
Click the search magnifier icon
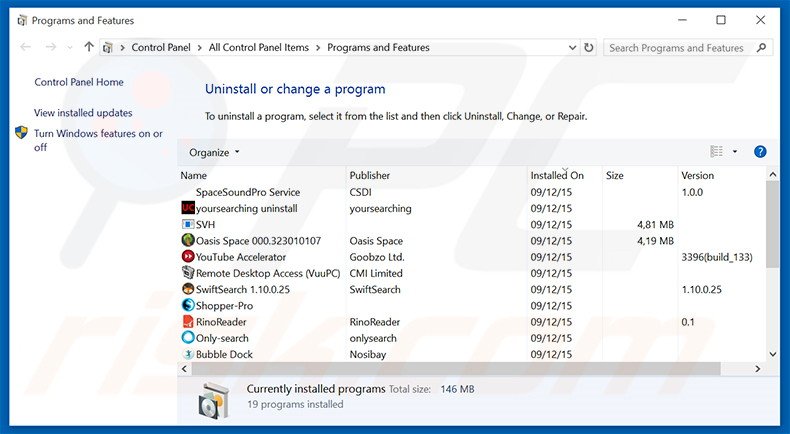coord(761,48)
